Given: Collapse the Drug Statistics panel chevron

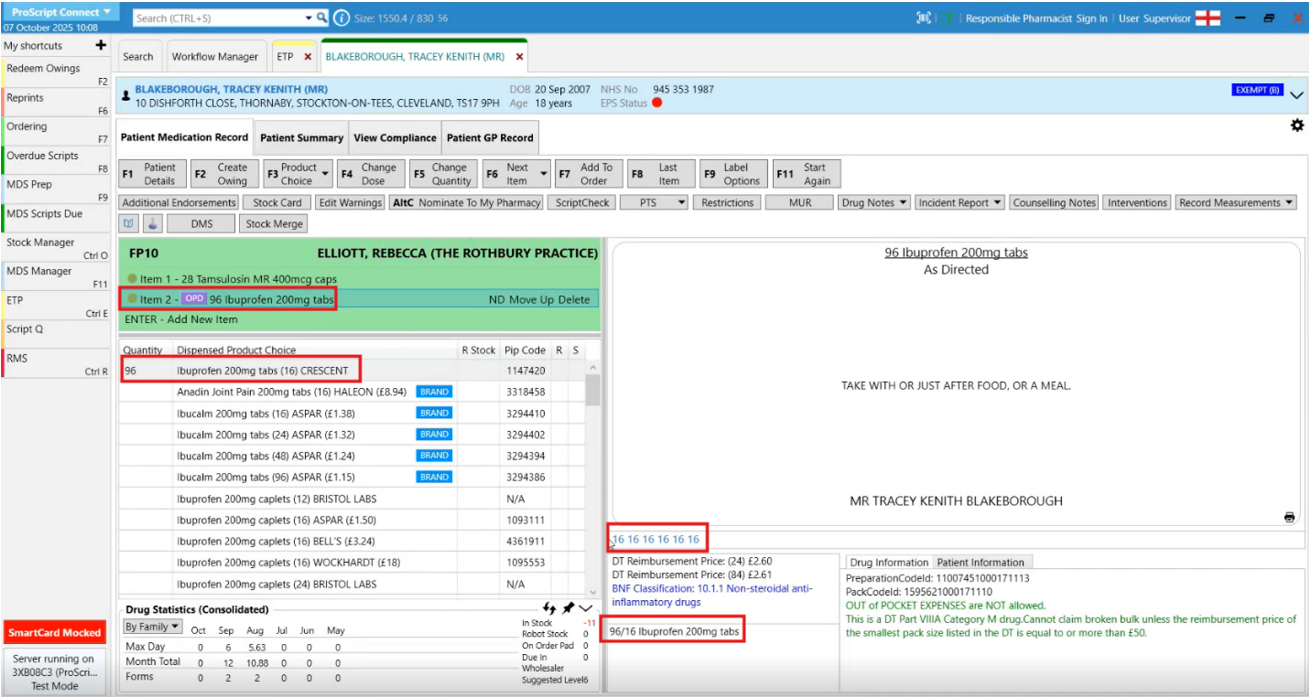Looking at the screenshot, I should pyautogui.click(x=586, y=608).
